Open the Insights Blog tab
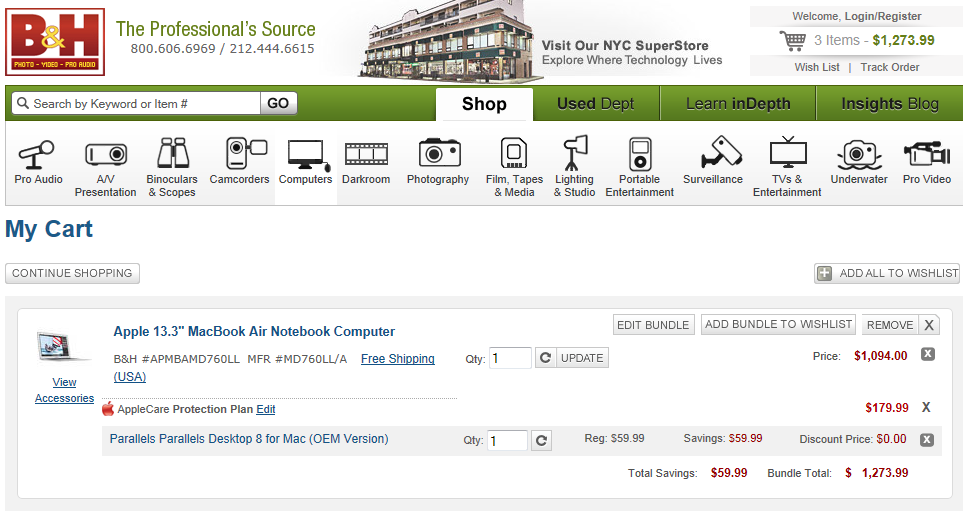Screen dimensions: 963x511 pos(889,104)
